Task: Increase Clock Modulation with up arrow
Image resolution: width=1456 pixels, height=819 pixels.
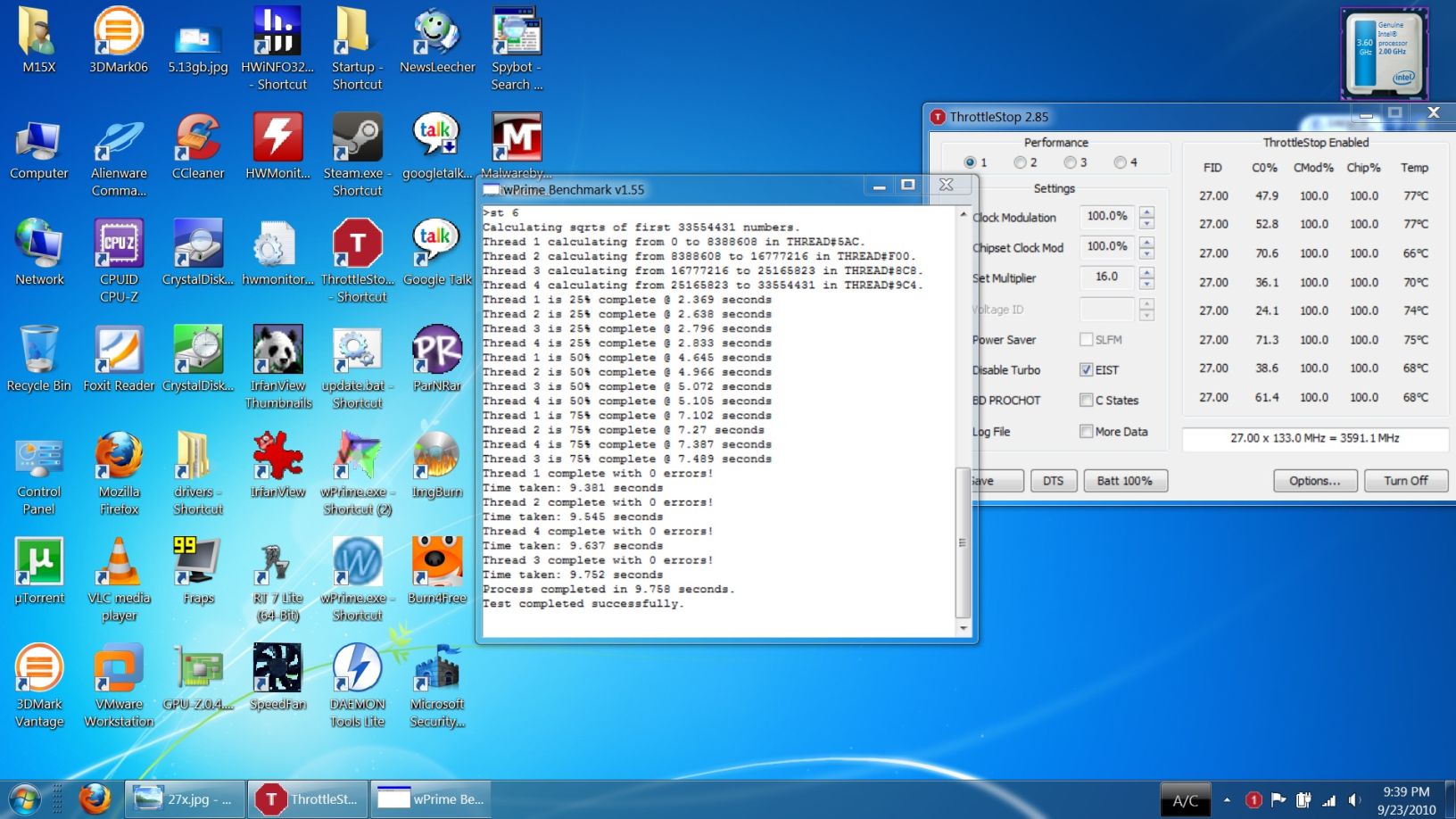Action: (x=1147, y=211)
